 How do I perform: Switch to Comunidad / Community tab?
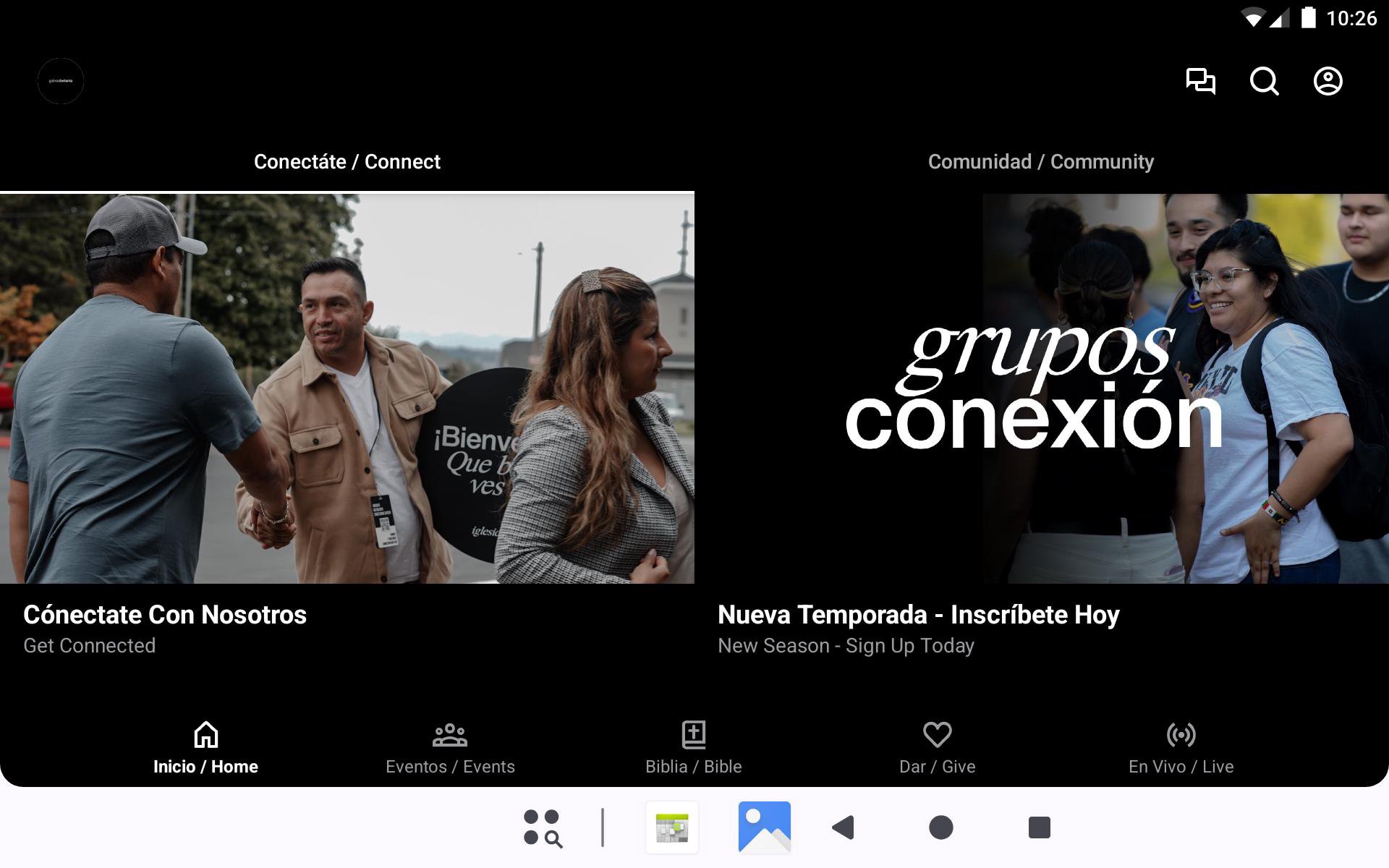click(x=1040, y=162)
